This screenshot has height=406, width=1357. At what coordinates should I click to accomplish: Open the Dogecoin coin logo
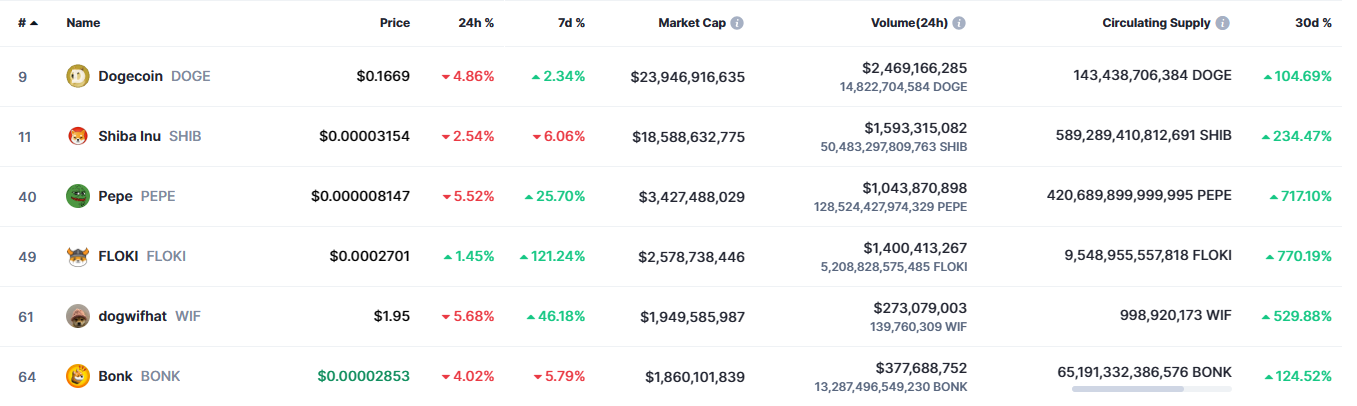(x=78, y=76)
